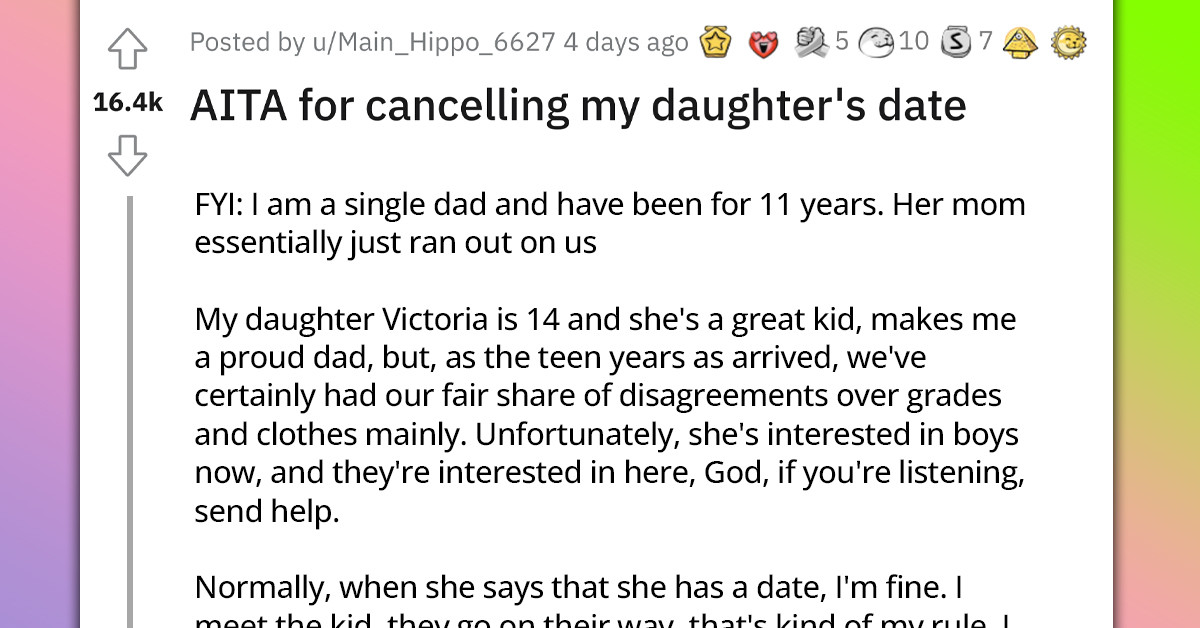Upvote the post using the up arrow
Image resolution: width=1200 pixels, height=628 pixels.
[x=126, y=48]
